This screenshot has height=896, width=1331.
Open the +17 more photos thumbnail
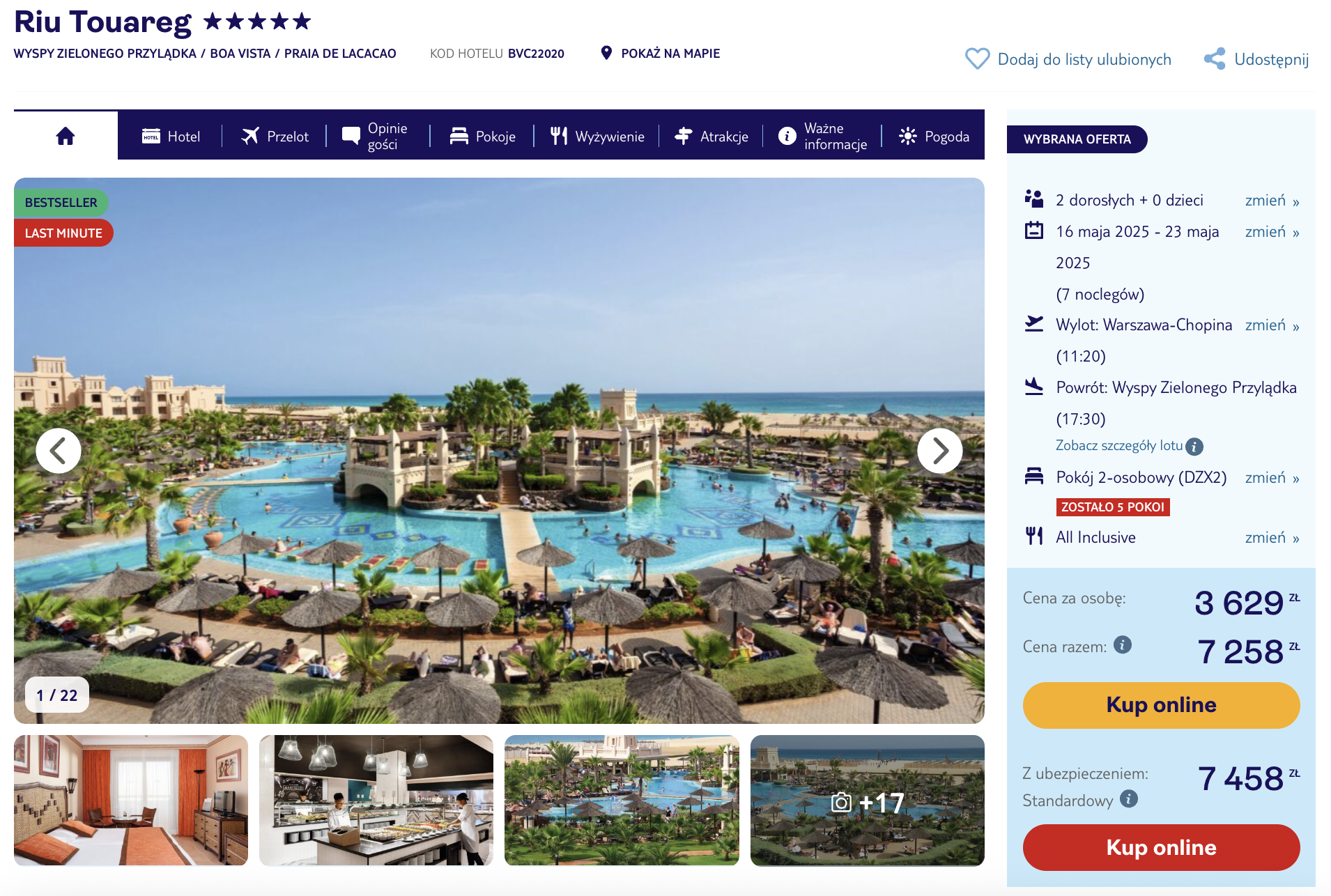(867, 800)
